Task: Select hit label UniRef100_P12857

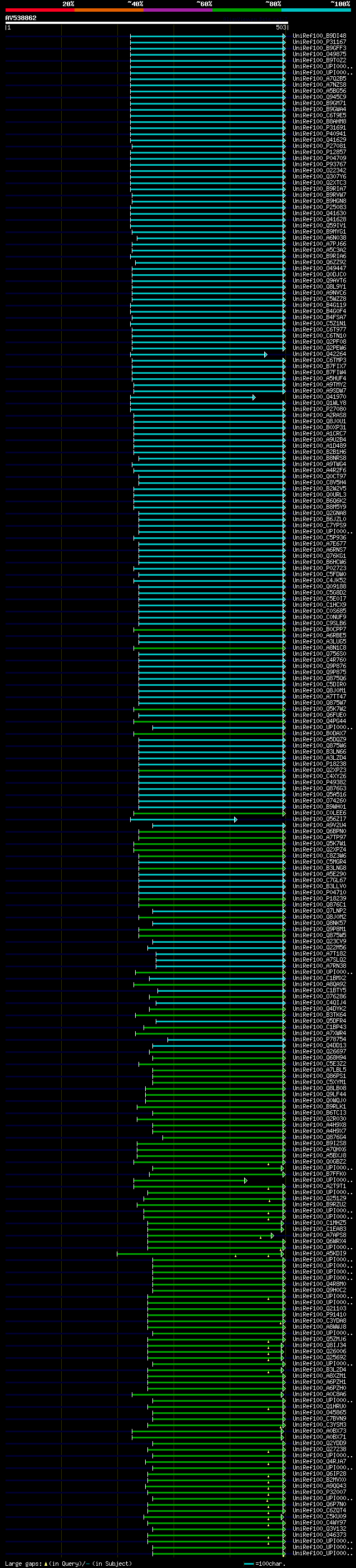Action: [319, 152]
